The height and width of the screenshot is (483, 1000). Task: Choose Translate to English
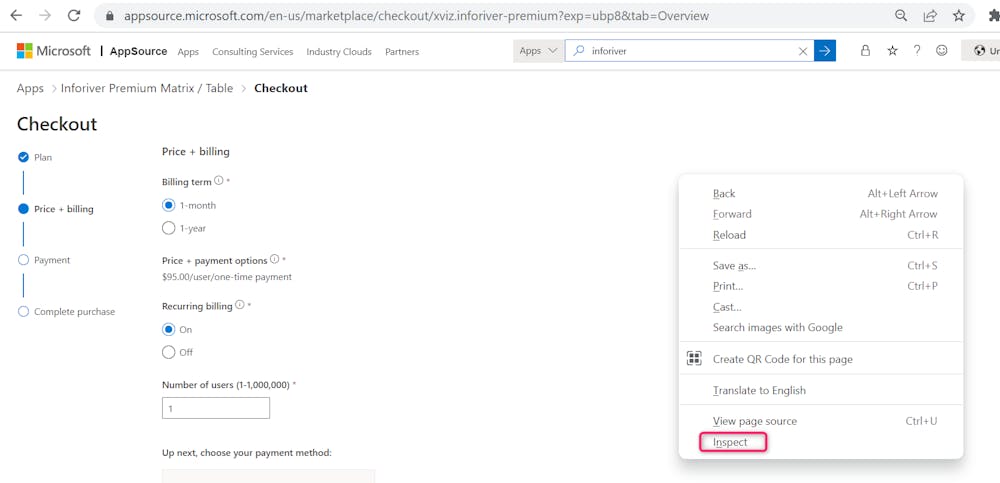[x=821, y=390]
